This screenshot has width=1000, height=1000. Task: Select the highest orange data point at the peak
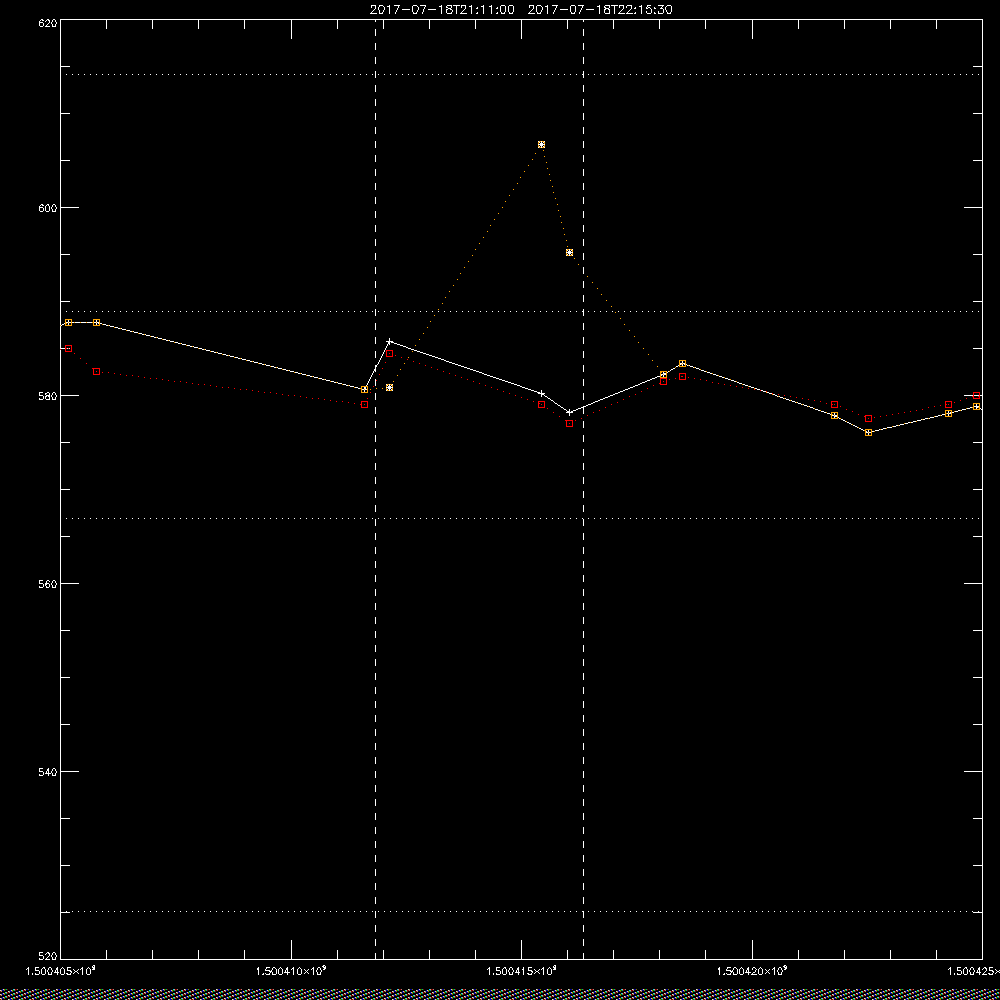pos(541,145)
